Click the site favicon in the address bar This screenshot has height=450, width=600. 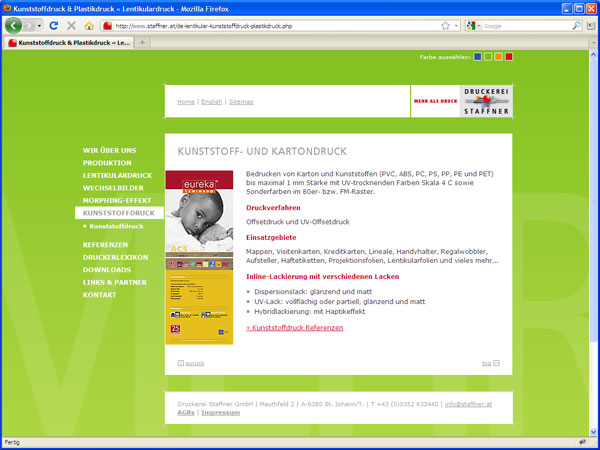click(108, 26)
